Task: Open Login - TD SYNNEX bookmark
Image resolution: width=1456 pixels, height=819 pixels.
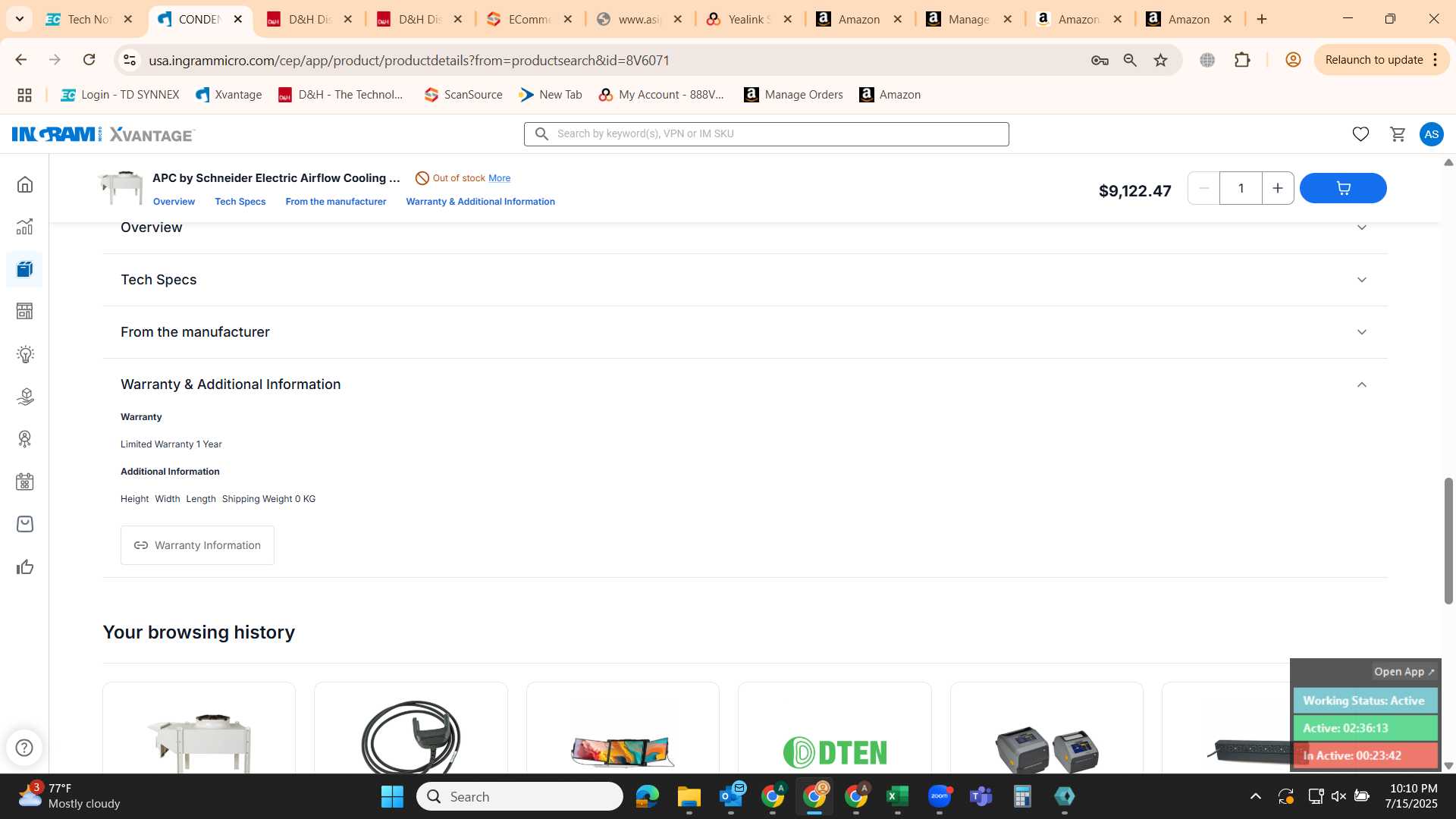Action: click(121, 95)
